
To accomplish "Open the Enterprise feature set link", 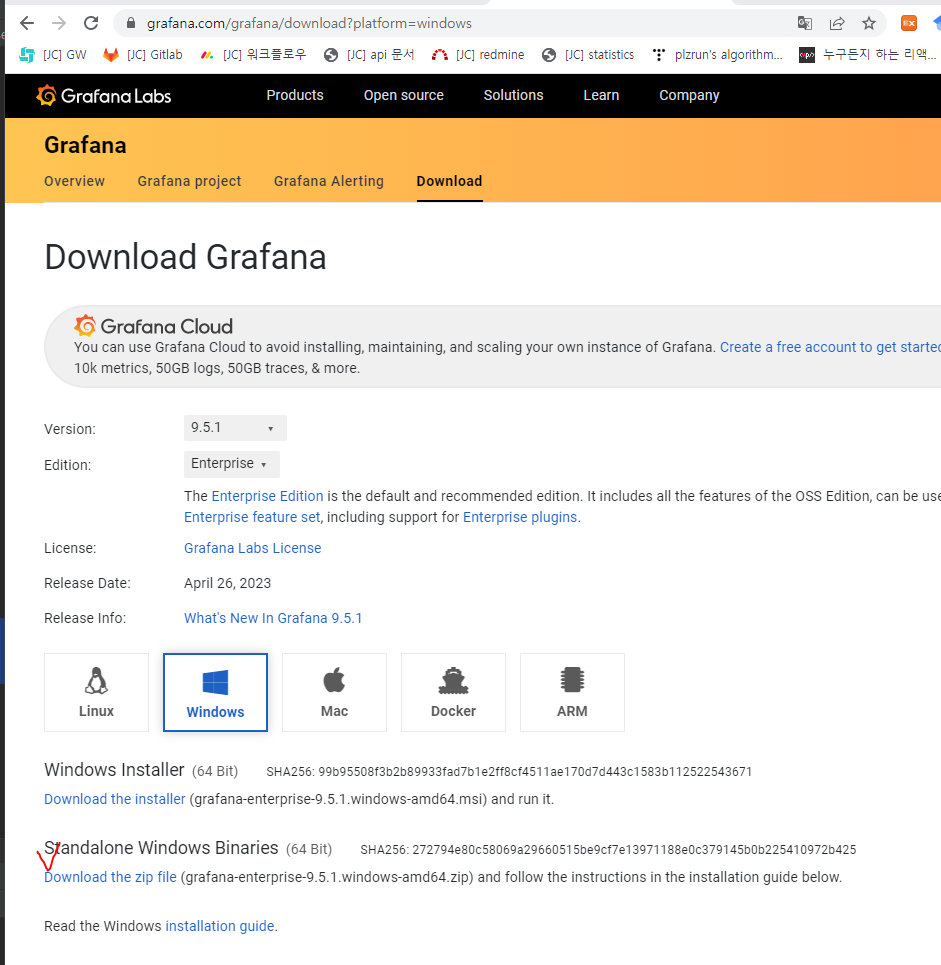I will pyautogui.click(x=252, y=517).
